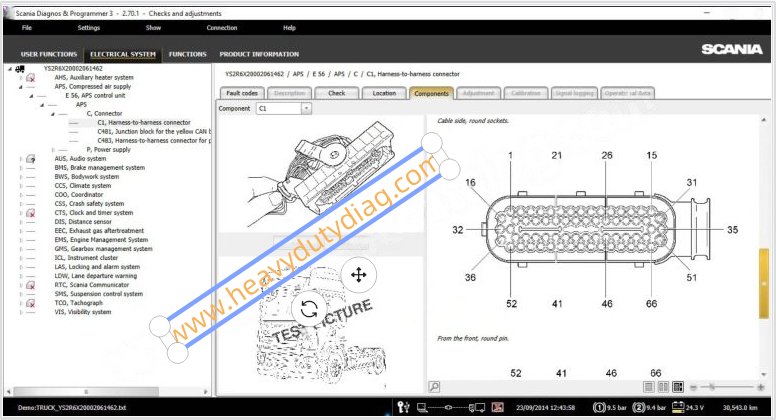Open the Fault codes tab
Screen dimensions: 776x420
click(x=242, y=93)
